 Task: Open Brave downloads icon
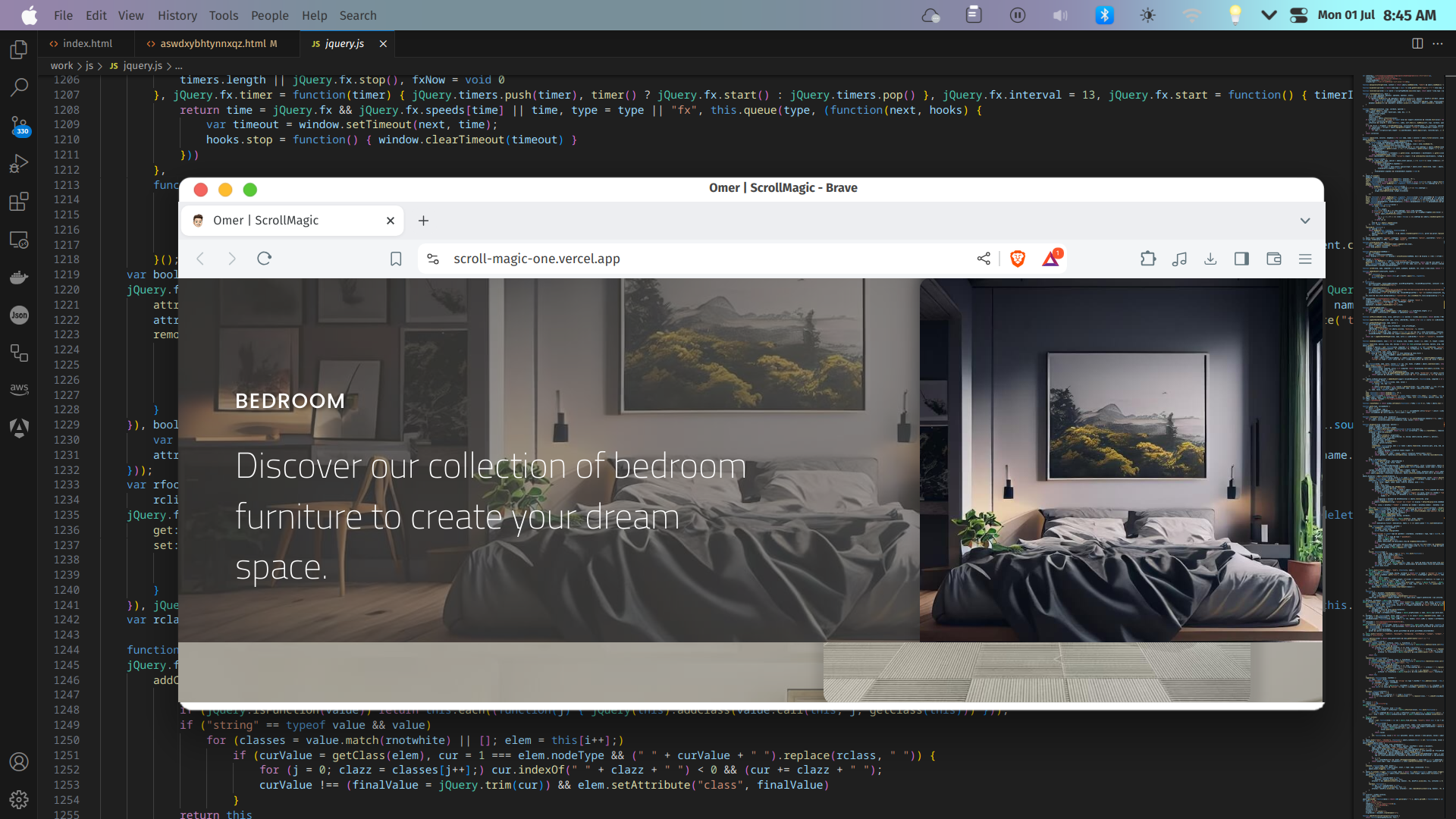pyautogui.click(x=1210, y=259)
